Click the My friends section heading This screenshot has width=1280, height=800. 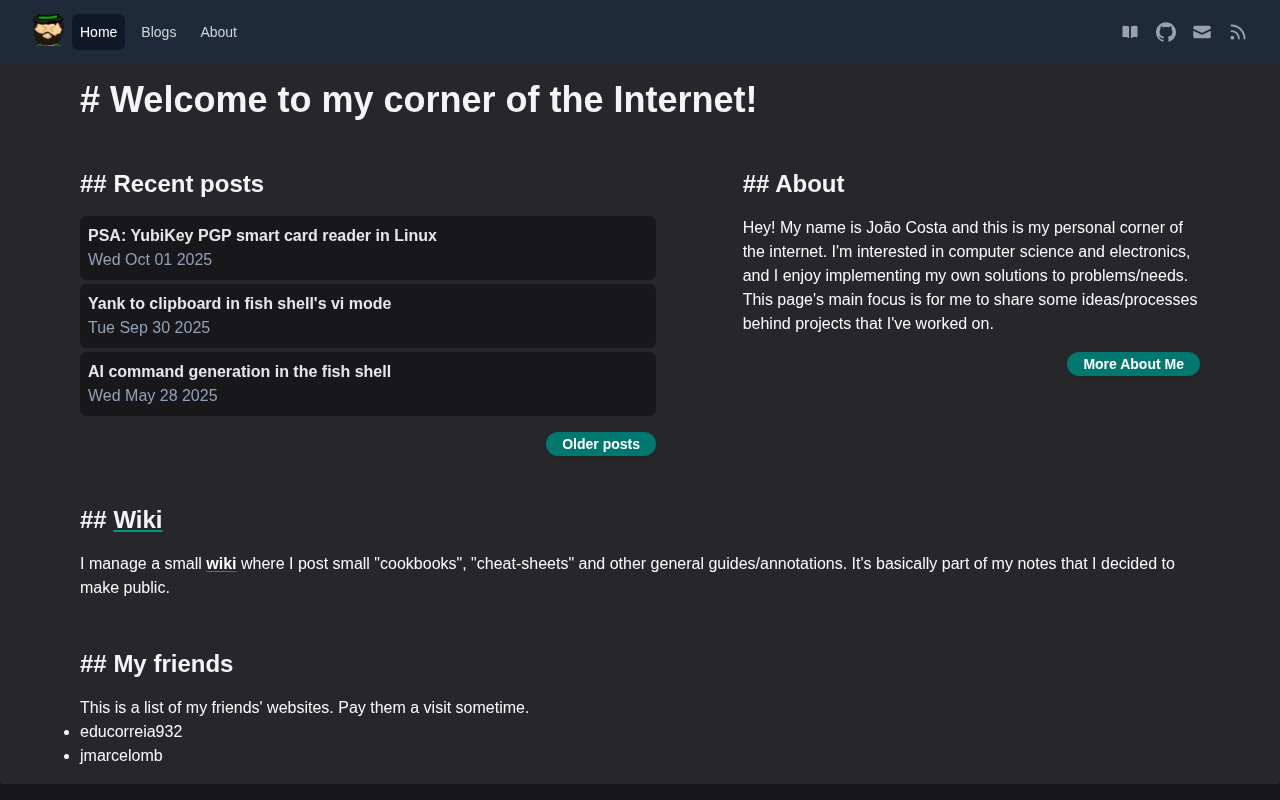(156, 664)
